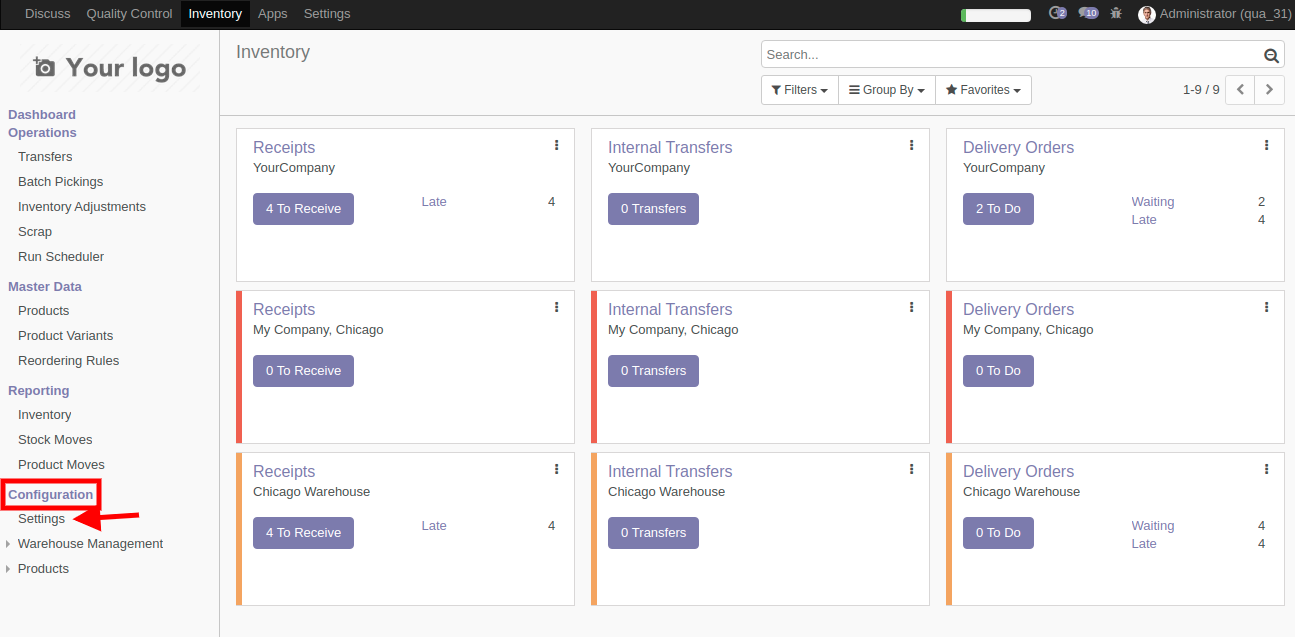Screen dimensions: 1295x637
Task: Click the green progress bar in top bar
Action: [x=995, y=15]
